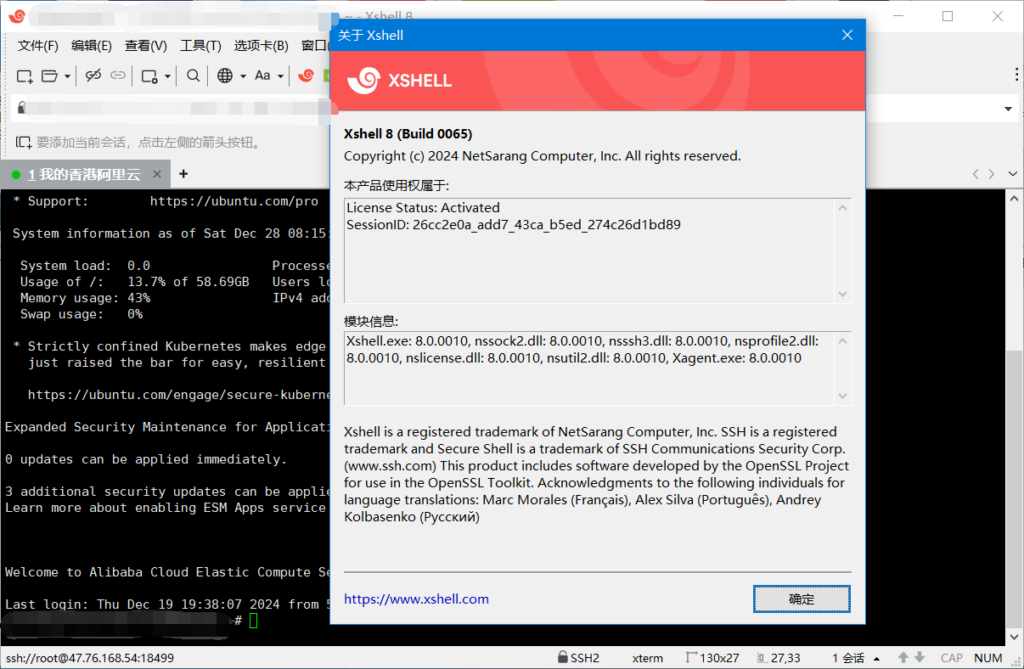Screen dimensions: 1024x669
Task: Click the New Session toolbar icon
Action: click(x=24, y=76)
